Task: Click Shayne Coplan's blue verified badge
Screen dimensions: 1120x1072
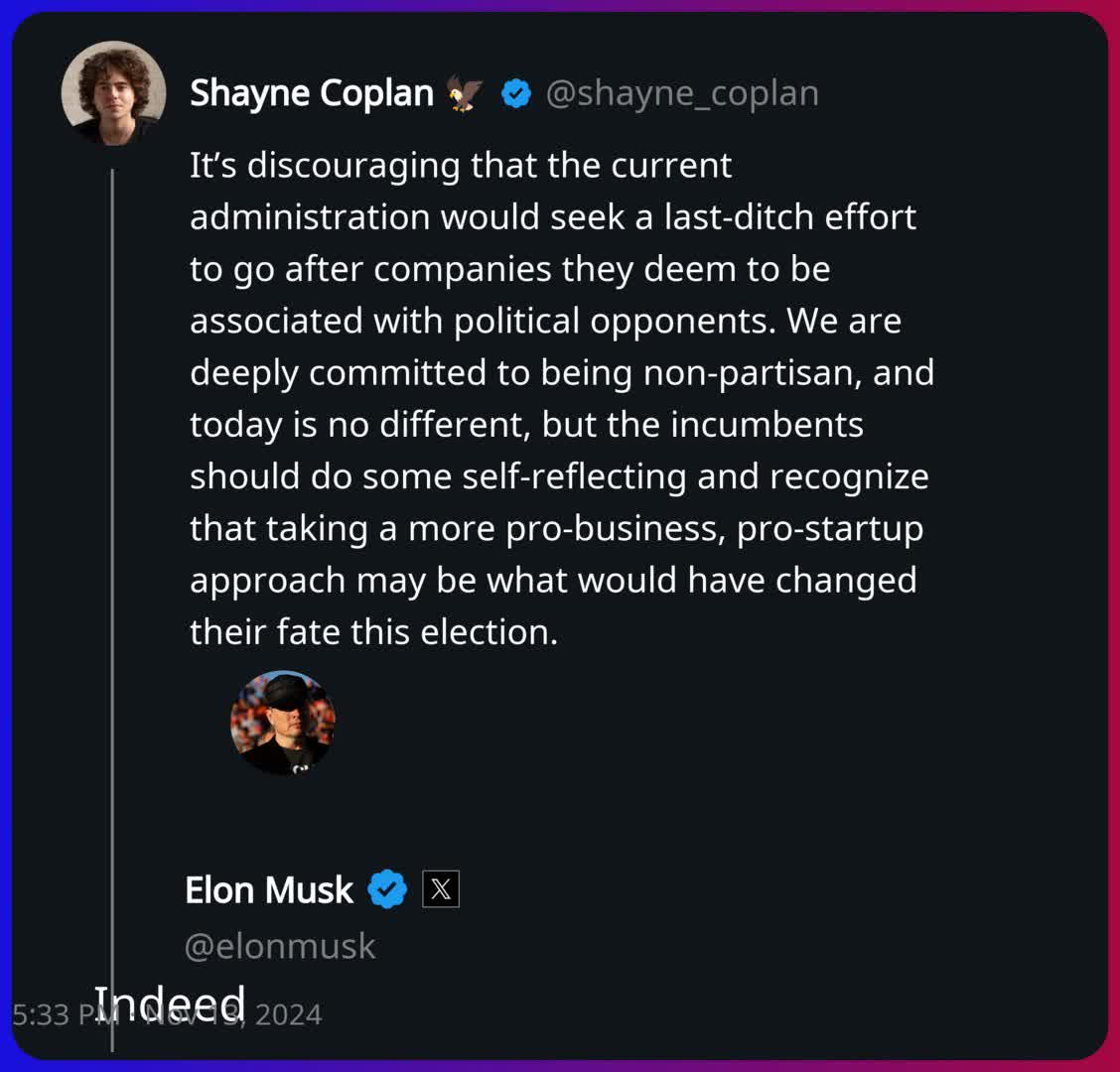Action: coord(516,93)
